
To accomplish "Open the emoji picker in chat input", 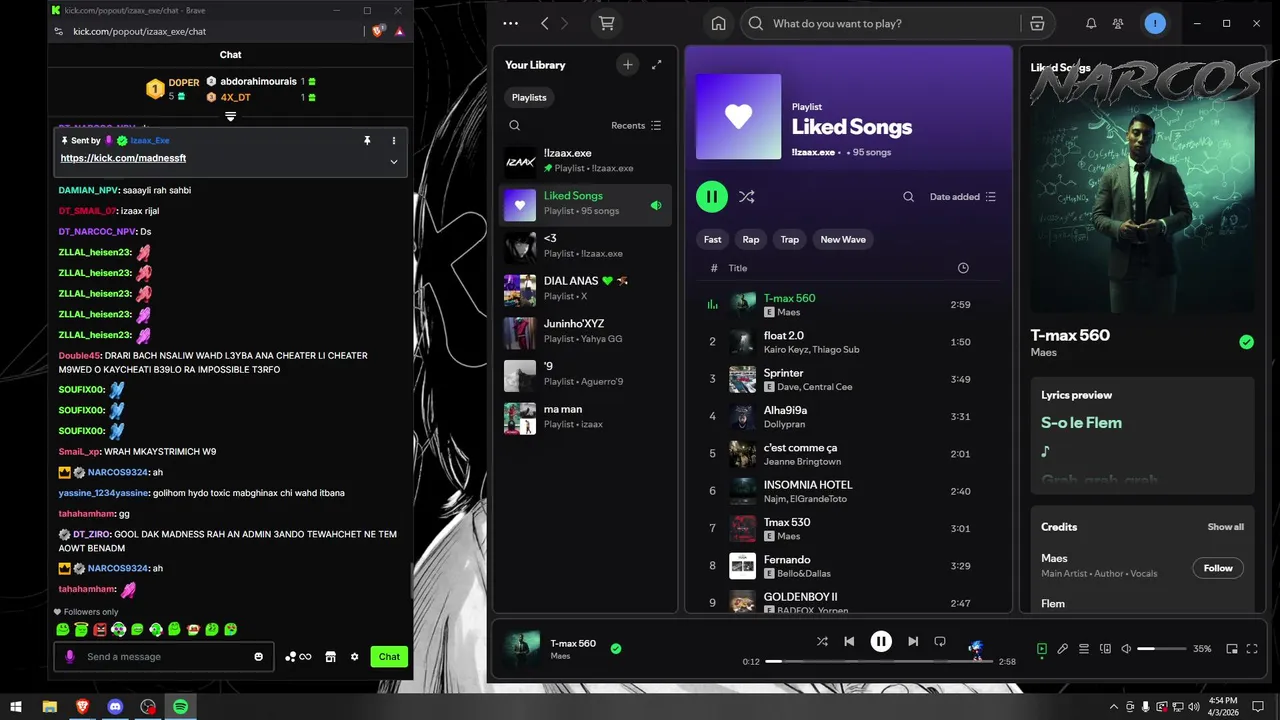I will tap(259, 657).
